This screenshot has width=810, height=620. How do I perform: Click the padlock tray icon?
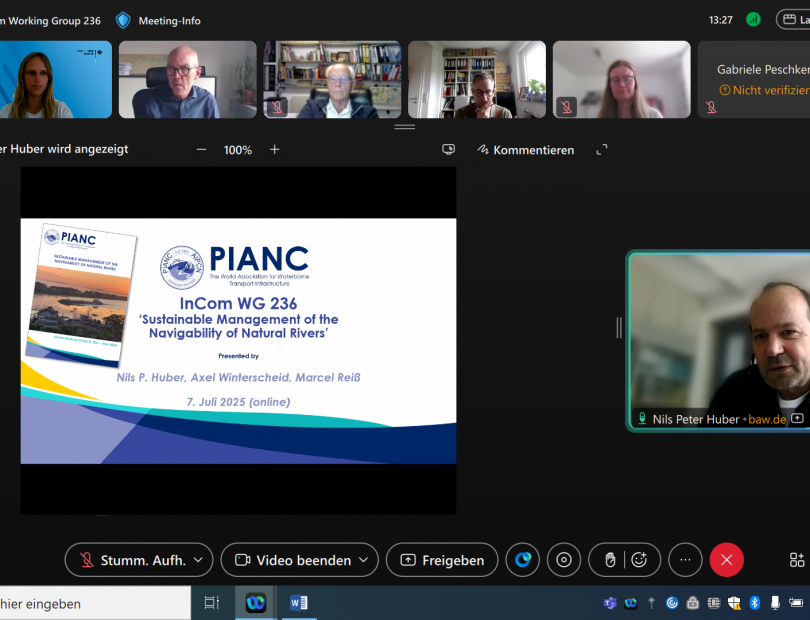pyautogui.click(x=693, y=603)
